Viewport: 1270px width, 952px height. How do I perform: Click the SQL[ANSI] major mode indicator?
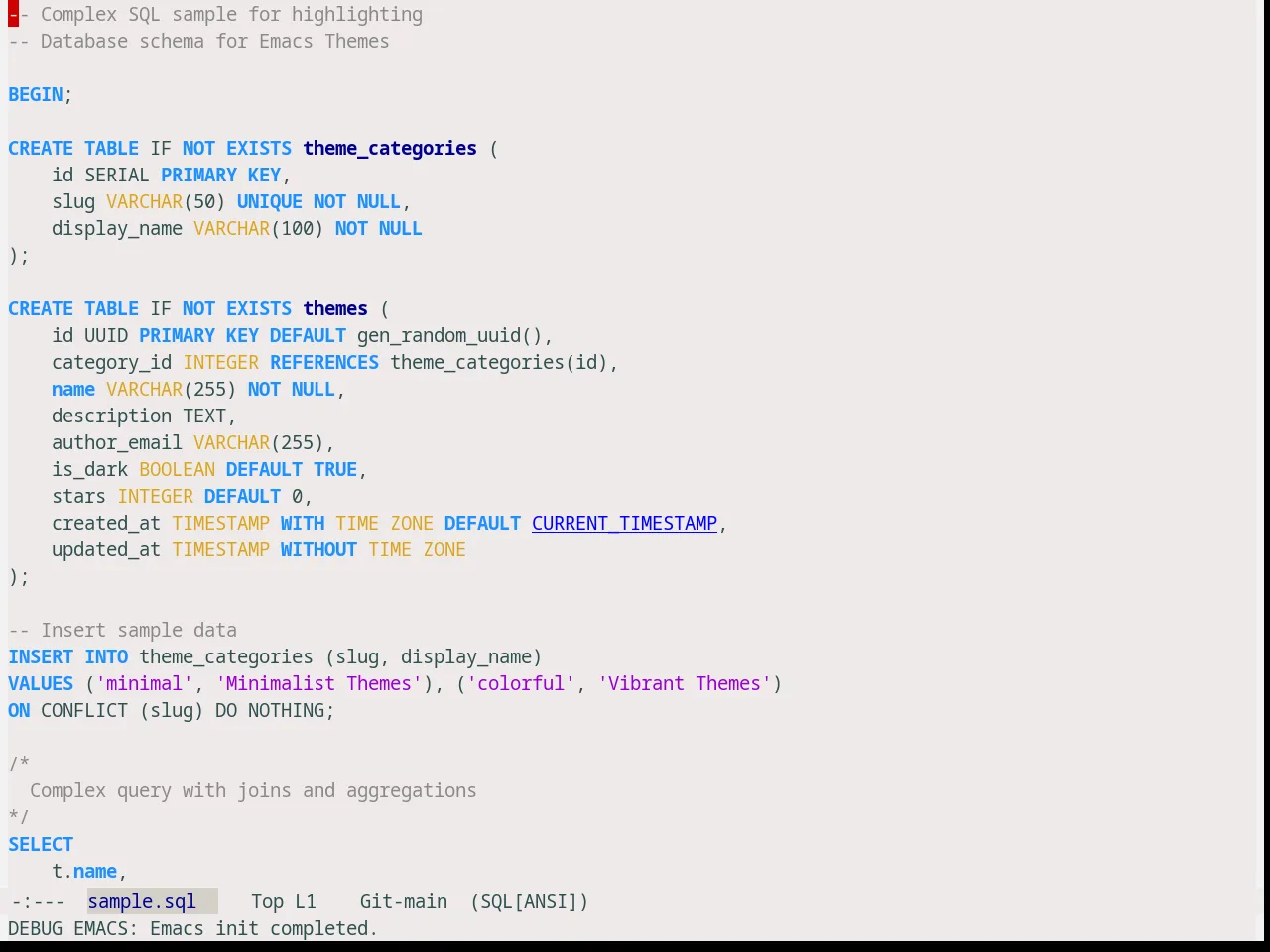point(530,901)
